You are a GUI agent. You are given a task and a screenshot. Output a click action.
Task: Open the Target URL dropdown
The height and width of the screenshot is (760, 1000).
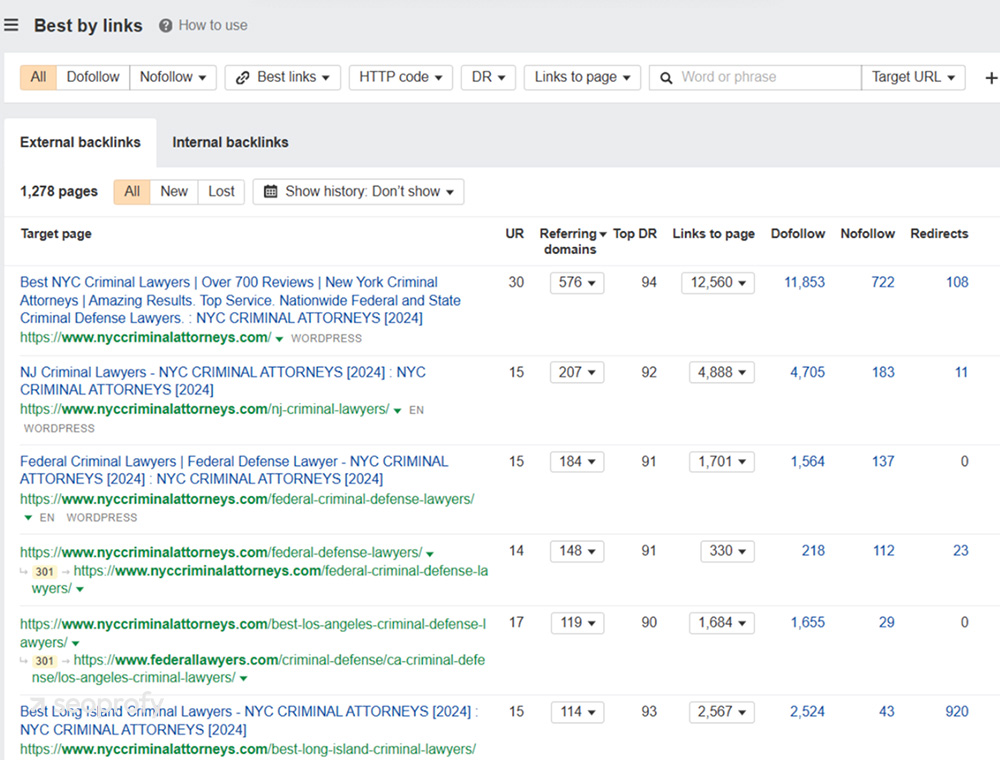pos(913,77)
